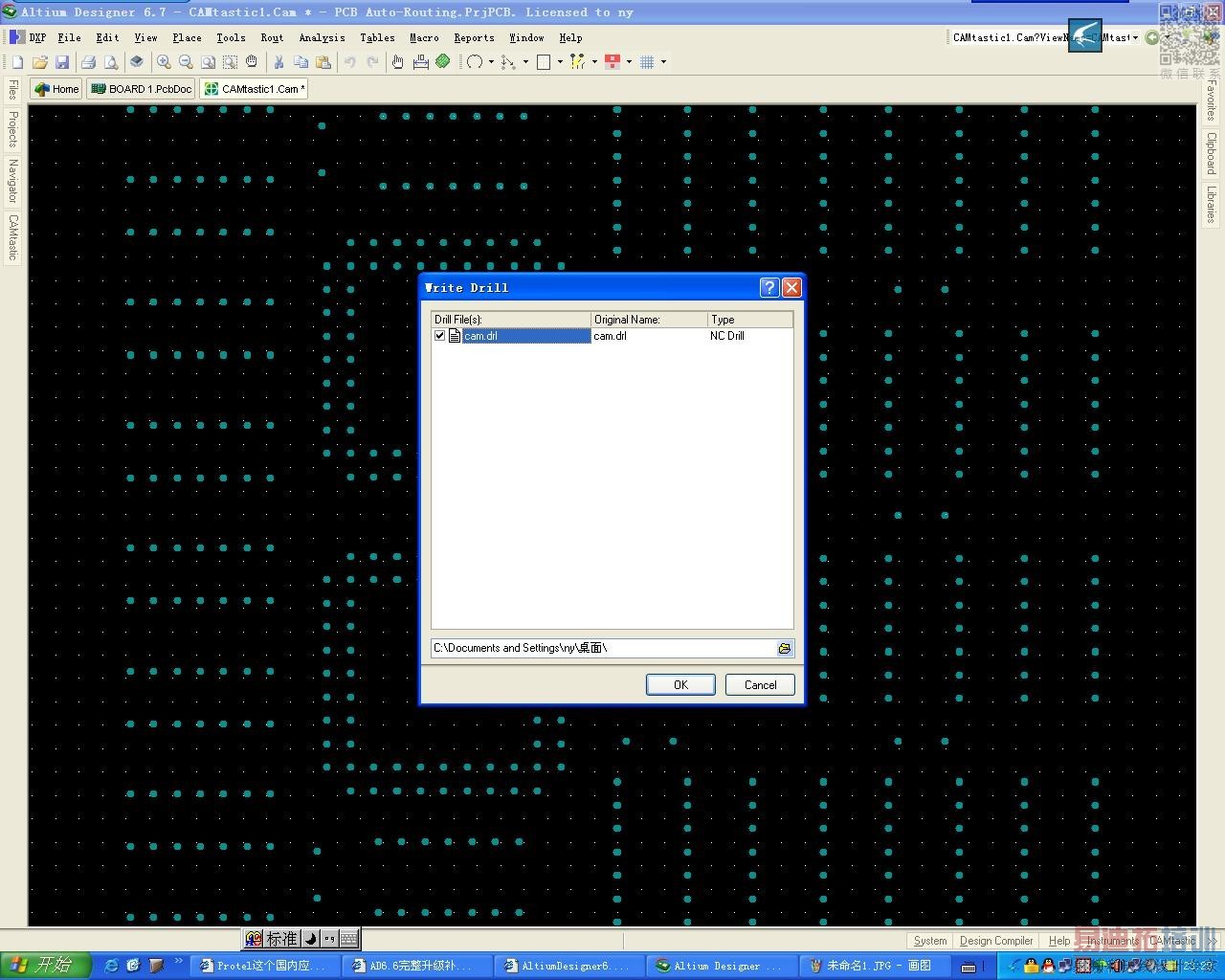Expand the square shape dropdown arrow
This screenshot has height=980, width=1225.
(x=560, y=62)
